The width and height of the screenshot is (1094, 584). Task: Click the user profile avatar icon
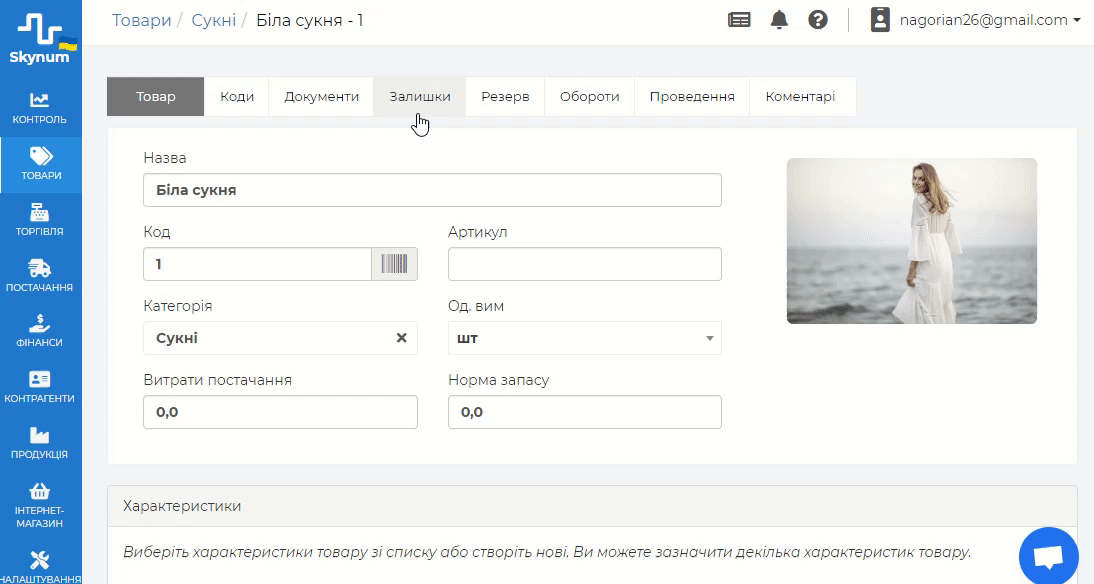tap(880, 20)
